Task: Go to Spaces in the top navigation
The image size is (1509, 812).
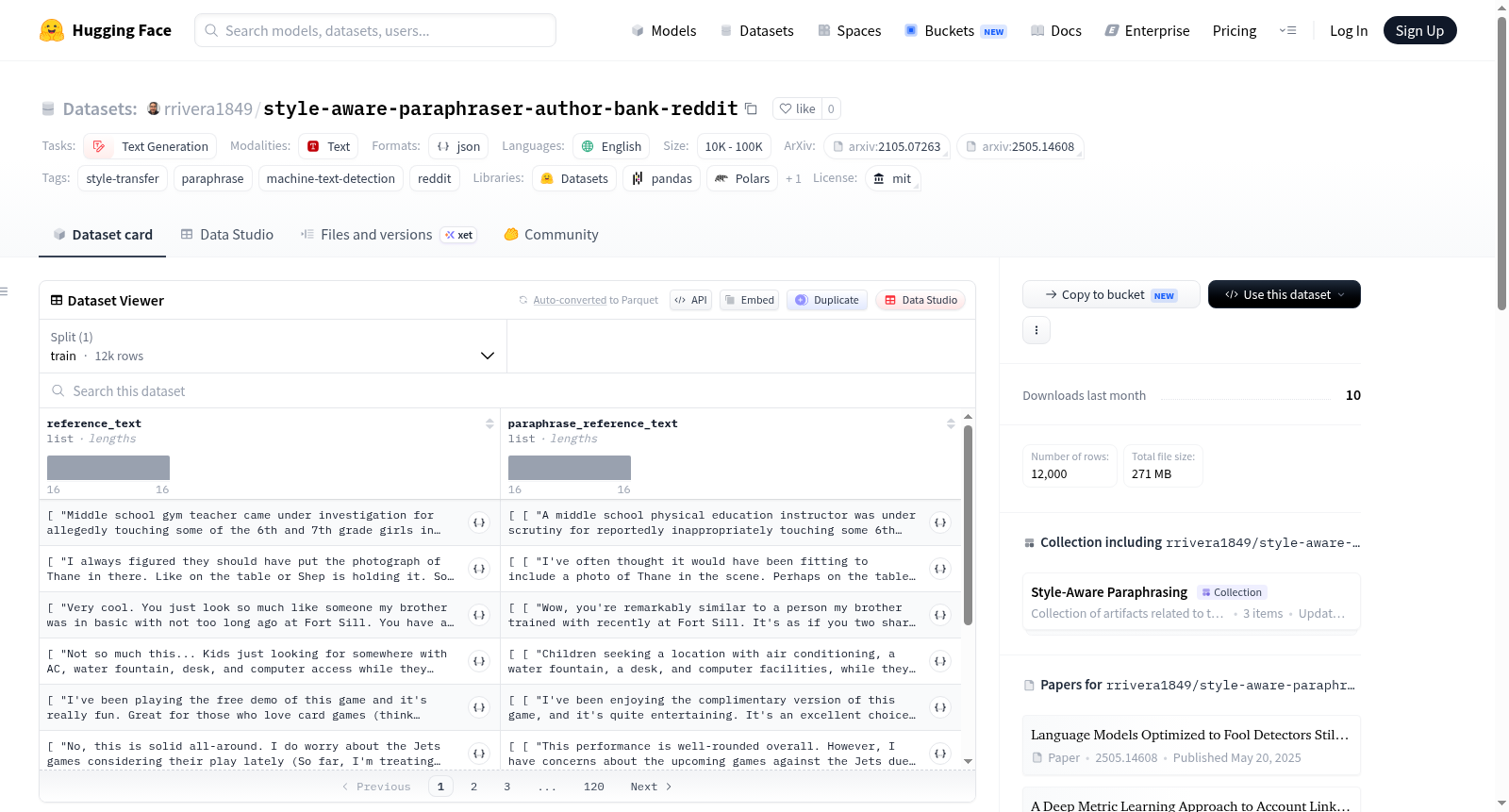Action: 849,30
